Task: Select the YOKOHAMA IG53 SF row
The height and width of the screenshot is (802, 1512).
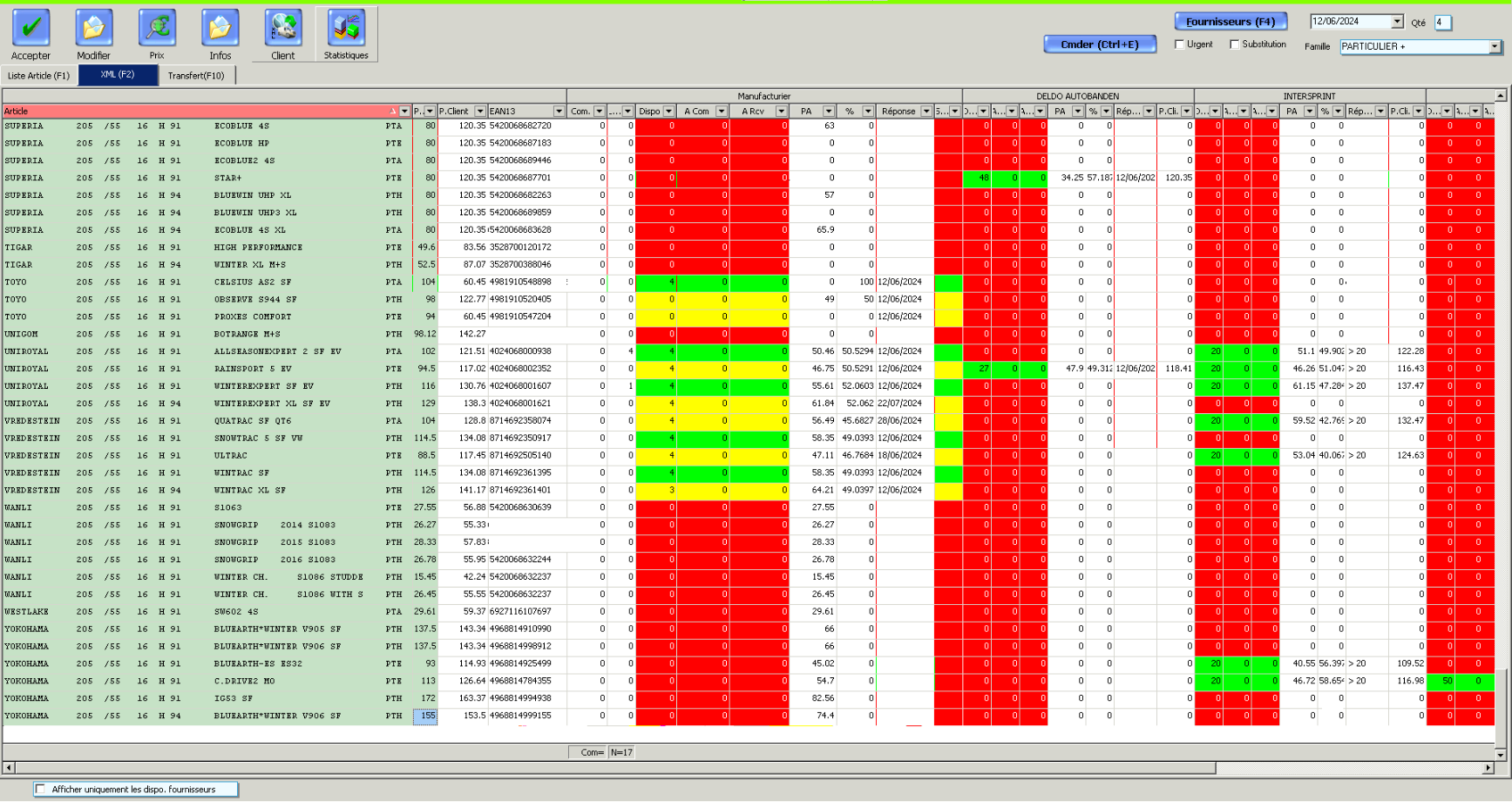Action: 749,698
